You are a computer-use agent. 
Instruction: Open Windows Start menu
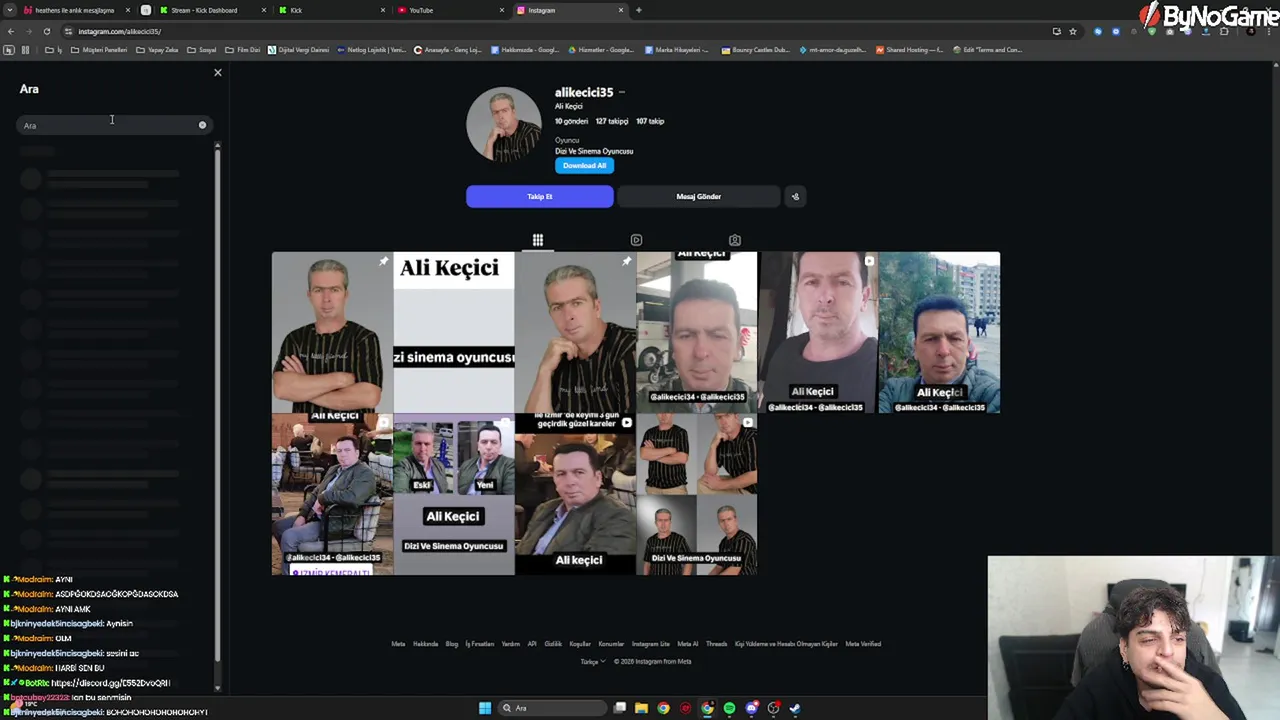click(485, 708)
